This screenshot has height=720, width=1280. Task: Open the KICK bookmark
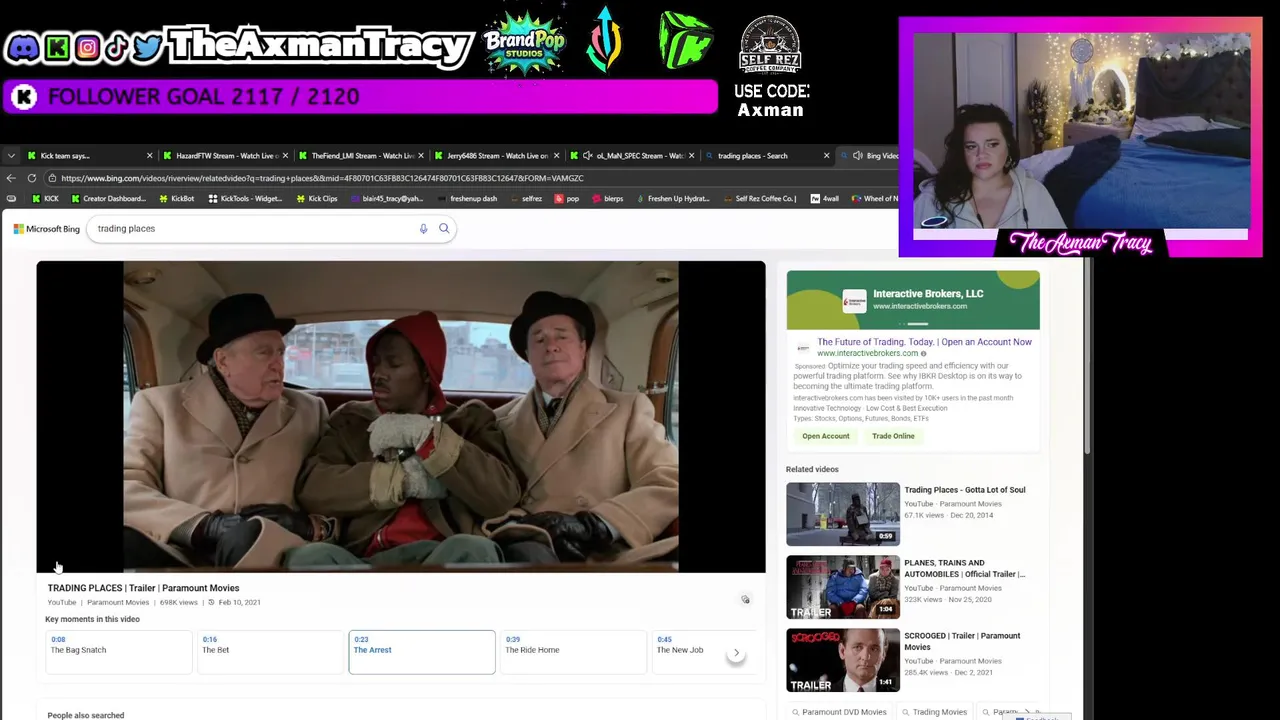click(45, 199)
